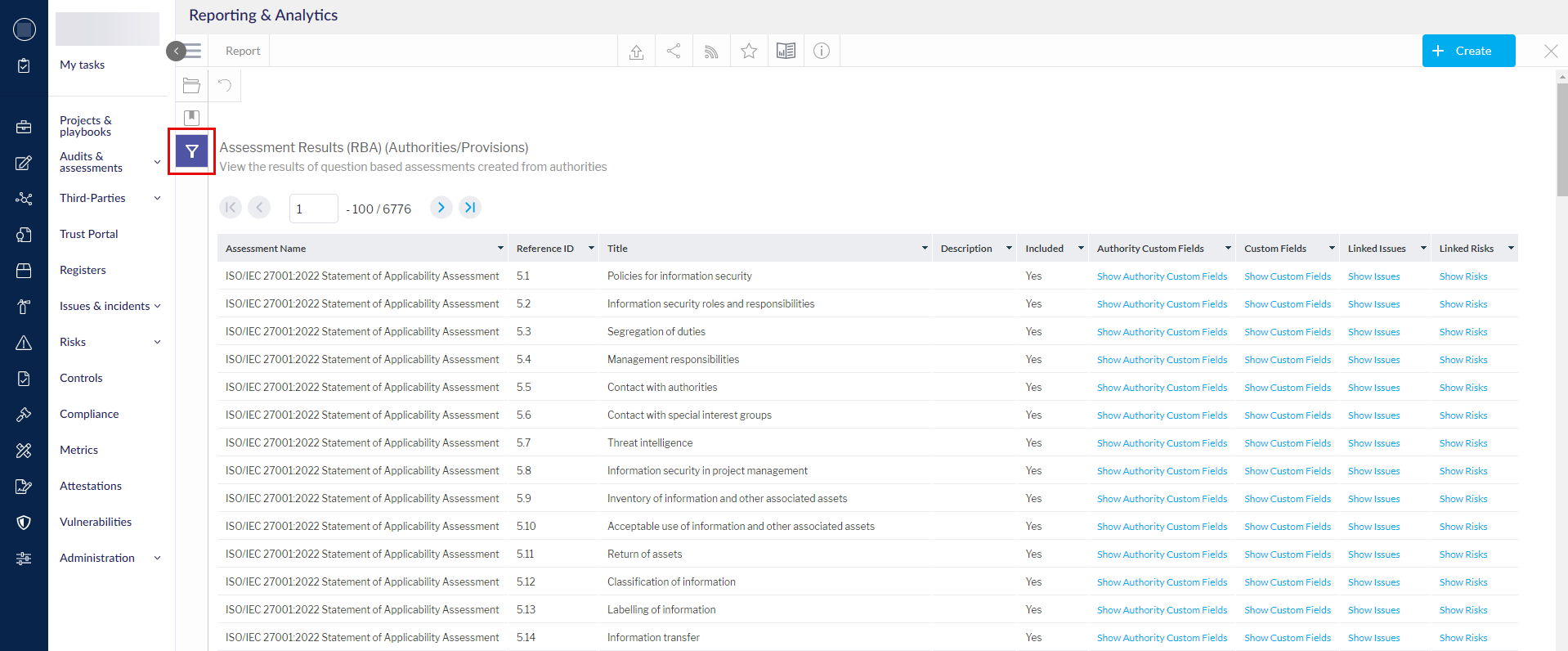1568x651 pixels.
Task: Click the undo arrow icon
Action: click(x=225, y=85)
